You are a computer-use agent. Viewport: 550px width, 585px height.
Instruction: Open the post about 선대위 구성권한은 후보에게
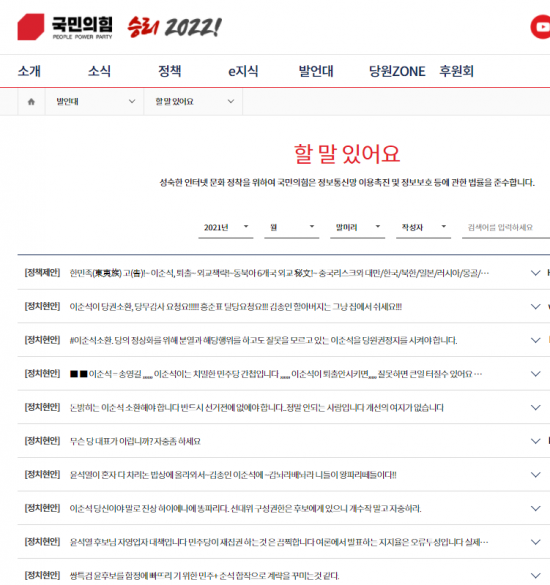tap(245, 509)
